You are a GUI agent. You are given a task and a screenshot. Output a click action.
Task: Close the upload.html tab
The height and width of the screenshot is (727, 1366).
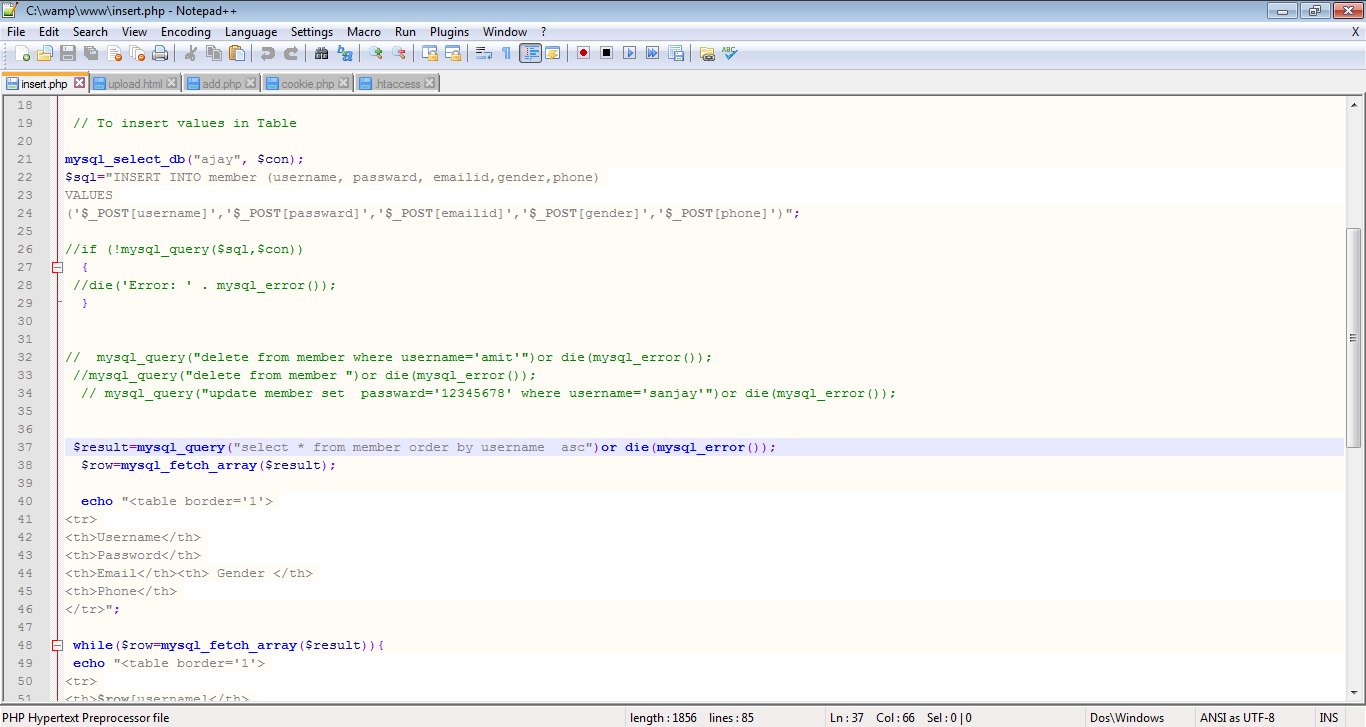171,83
